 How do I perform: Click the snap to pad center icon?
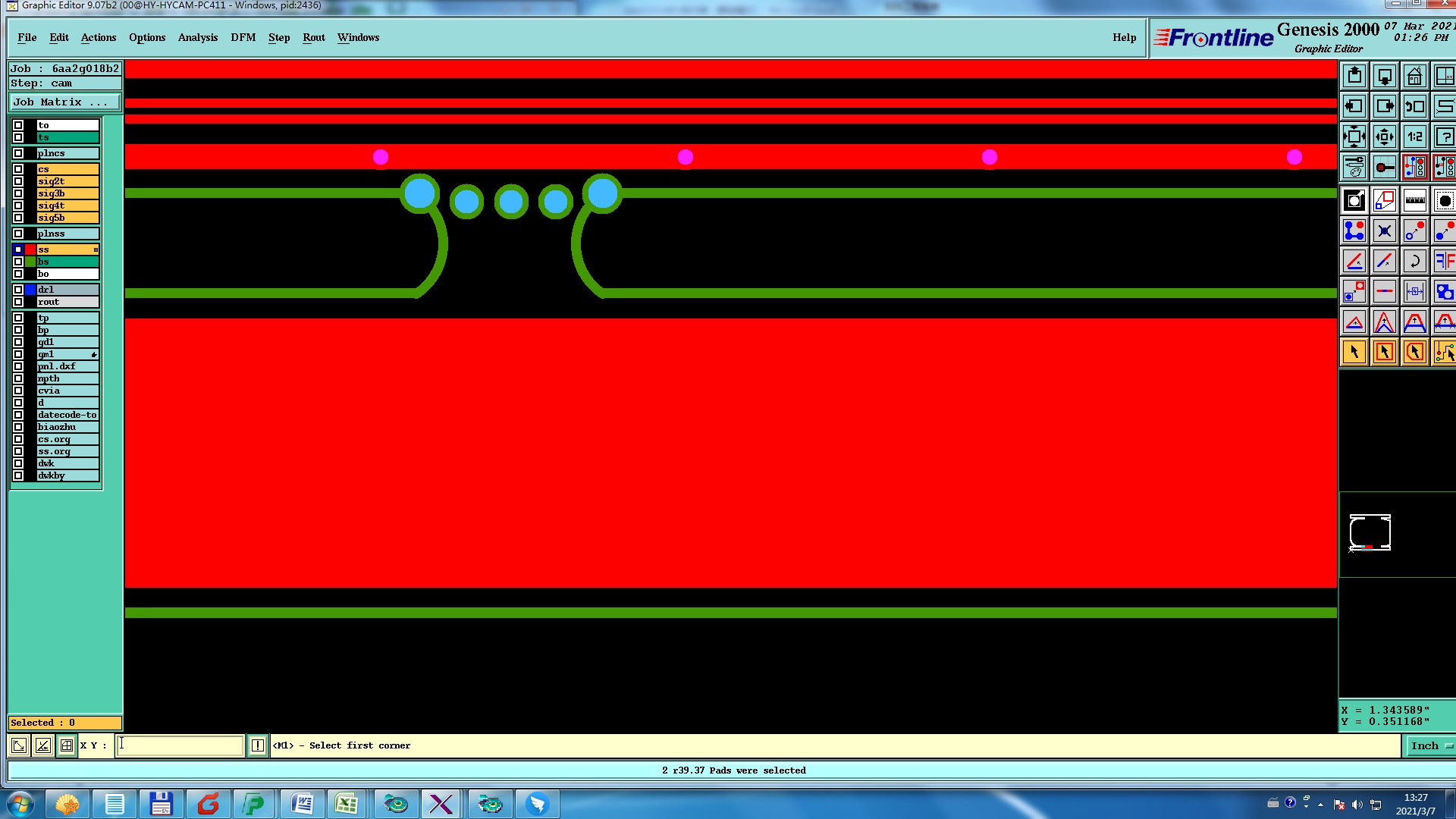[1385, 167]
